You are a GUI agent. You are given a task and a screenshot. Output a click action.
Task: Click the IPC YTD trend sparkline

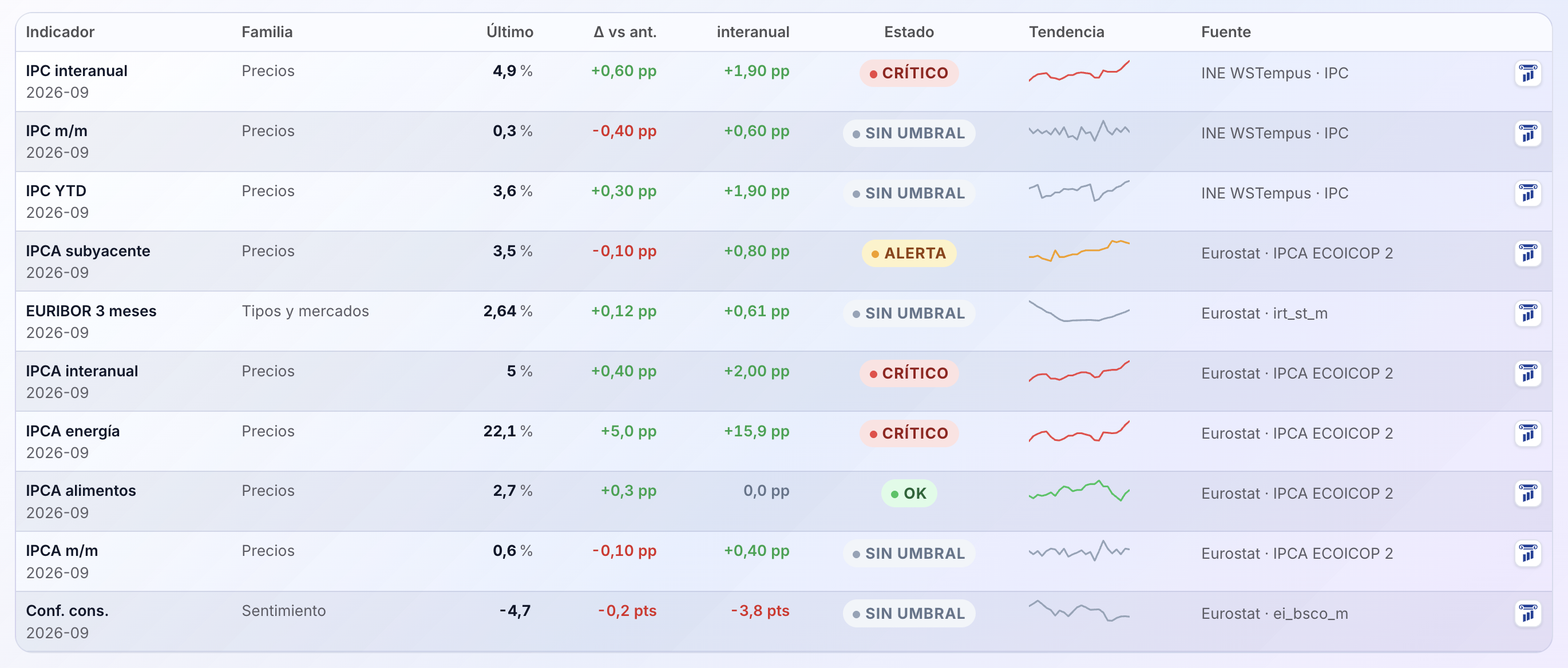(x=1079, y=191)
